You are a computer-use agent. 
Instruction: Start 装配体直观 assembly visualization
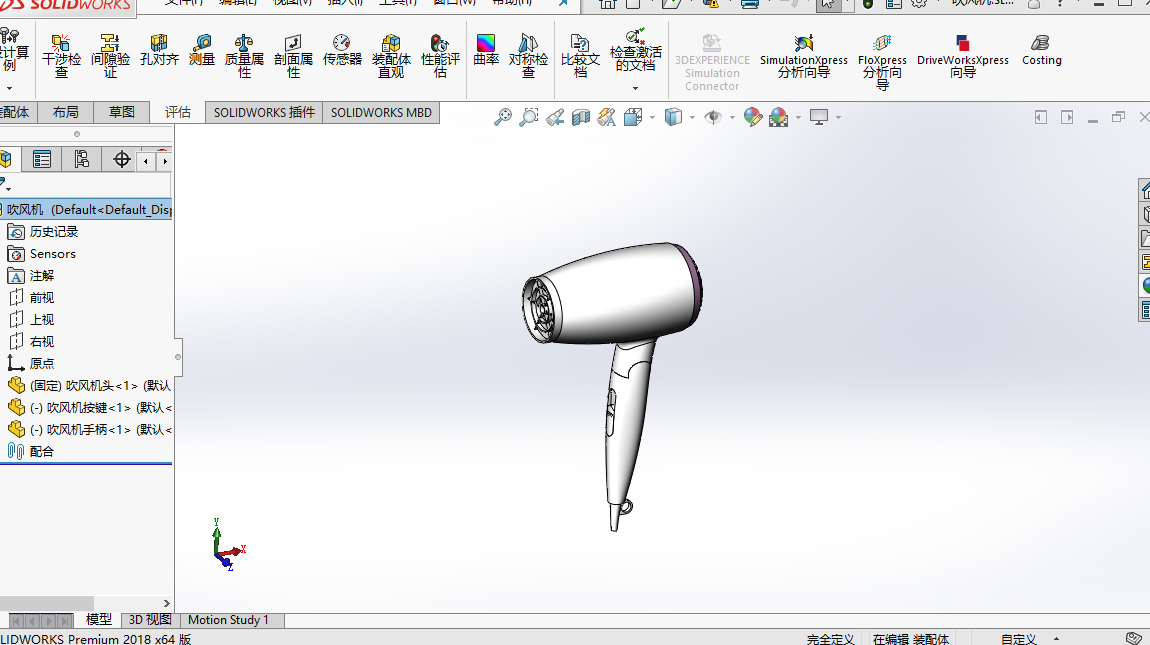point(391,55)
